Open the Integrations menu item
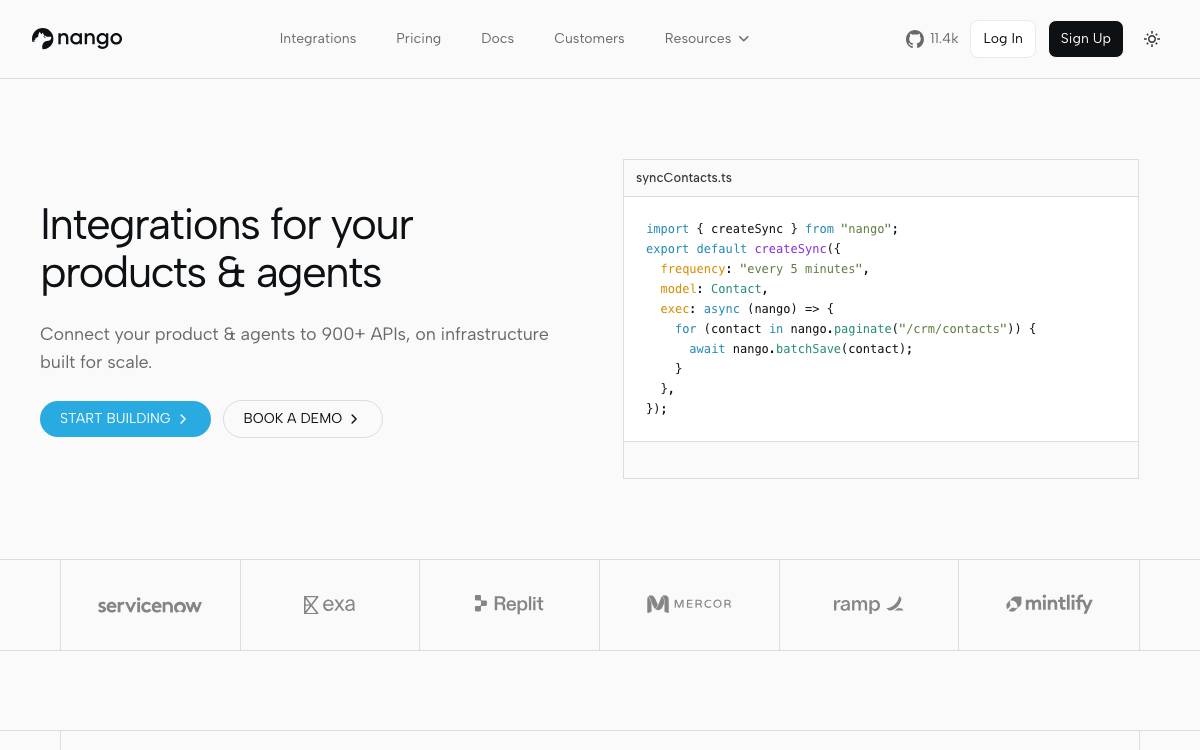Screen dimensions: 1200x750 click(318, 39)
